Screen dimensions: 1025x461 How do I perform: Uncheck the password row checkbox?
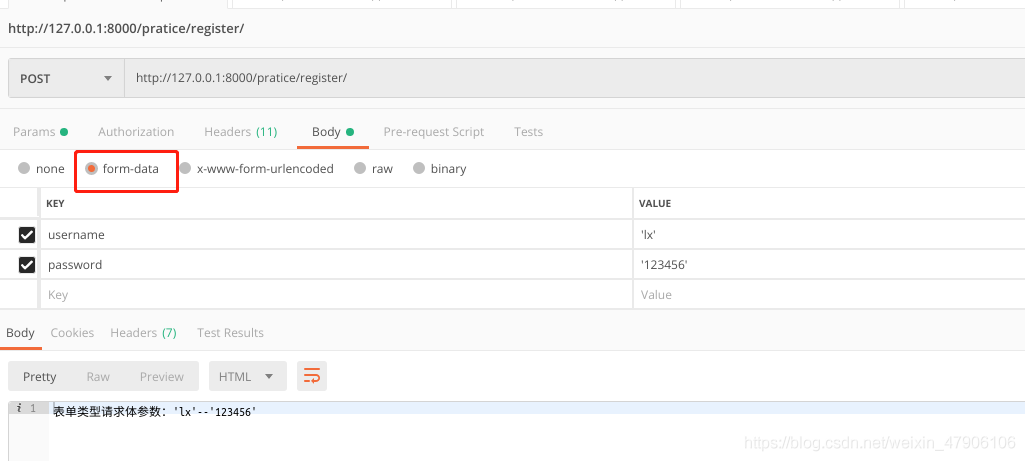[27, 265]
